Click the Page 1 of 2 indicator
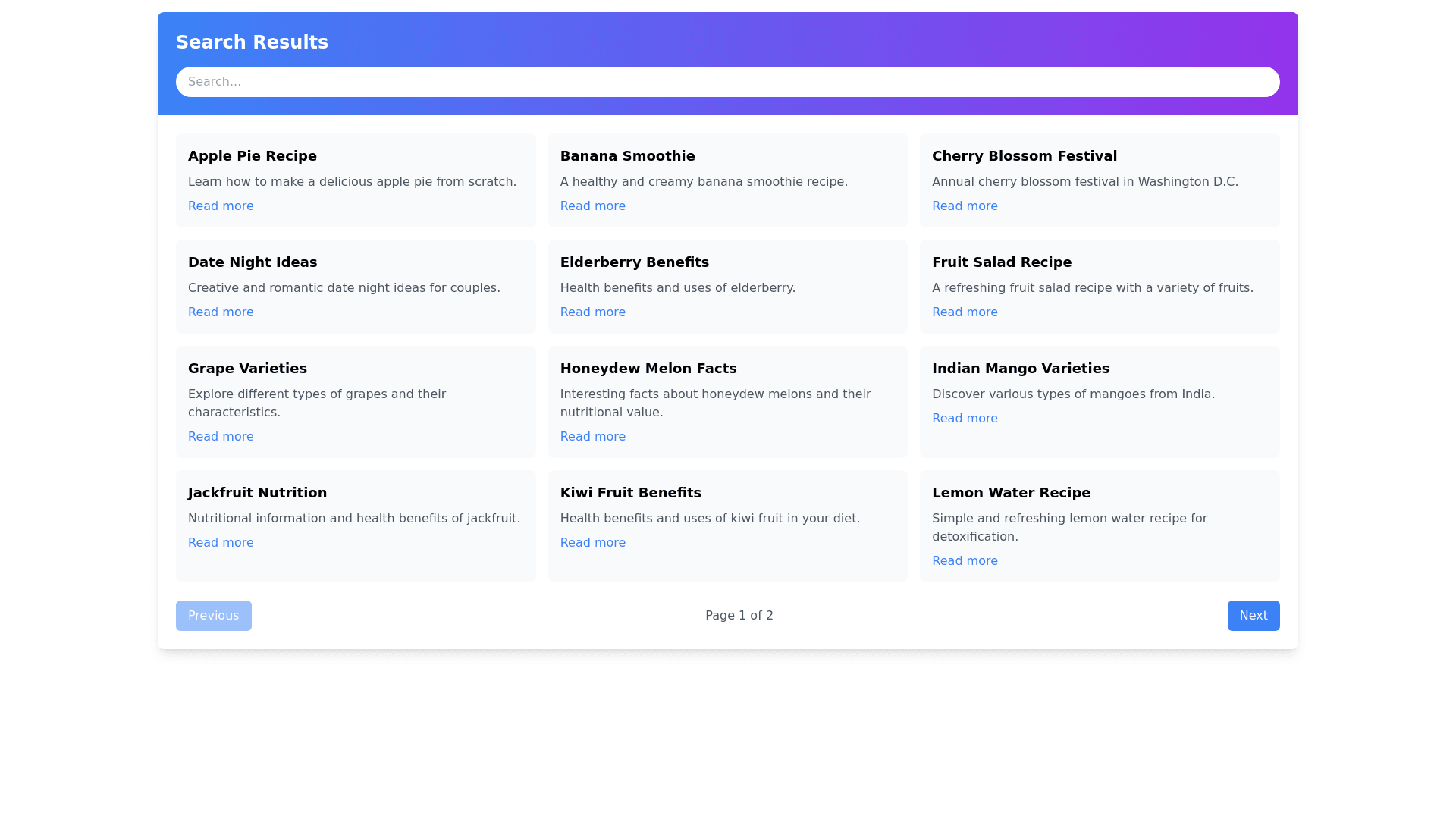 pyautogui.click(x=739, y=616)
